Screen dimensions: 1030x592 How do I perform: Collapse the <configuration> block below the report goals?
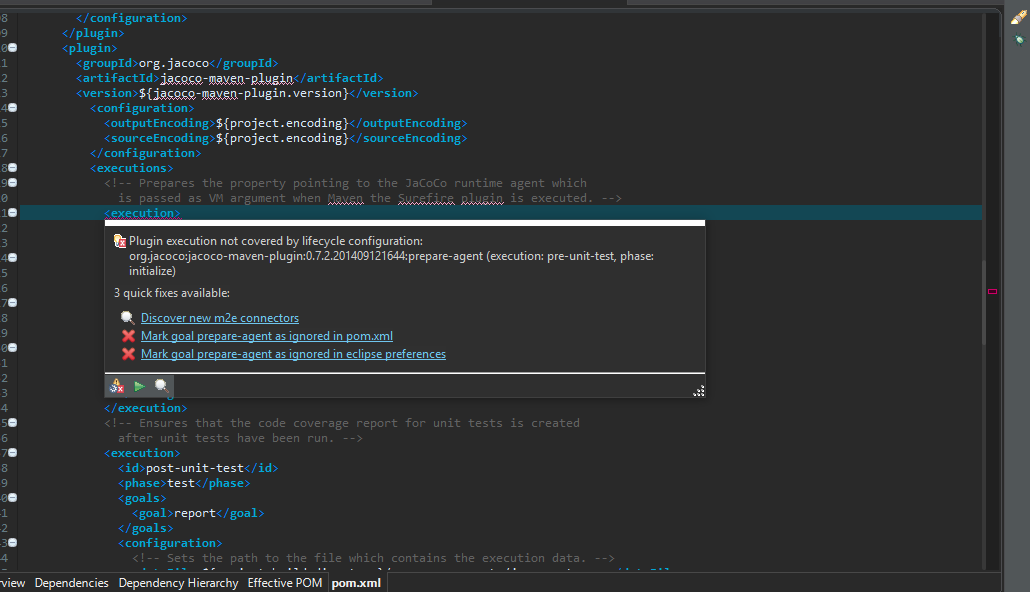point(12,543)
